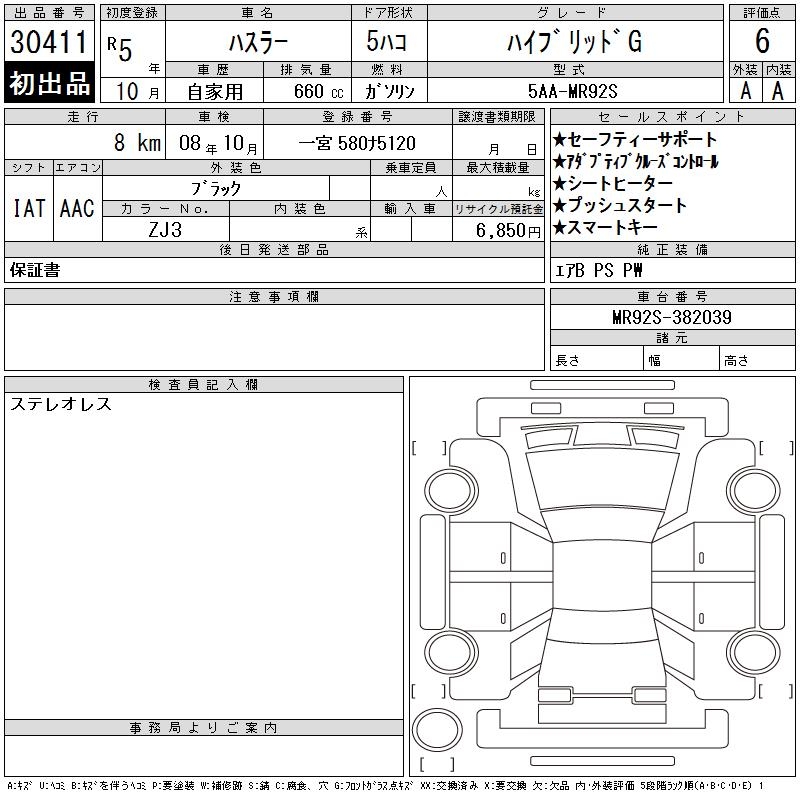The image size is (800, 800).
Task: Click interior grade A under 内装
Action: (778, 91)
